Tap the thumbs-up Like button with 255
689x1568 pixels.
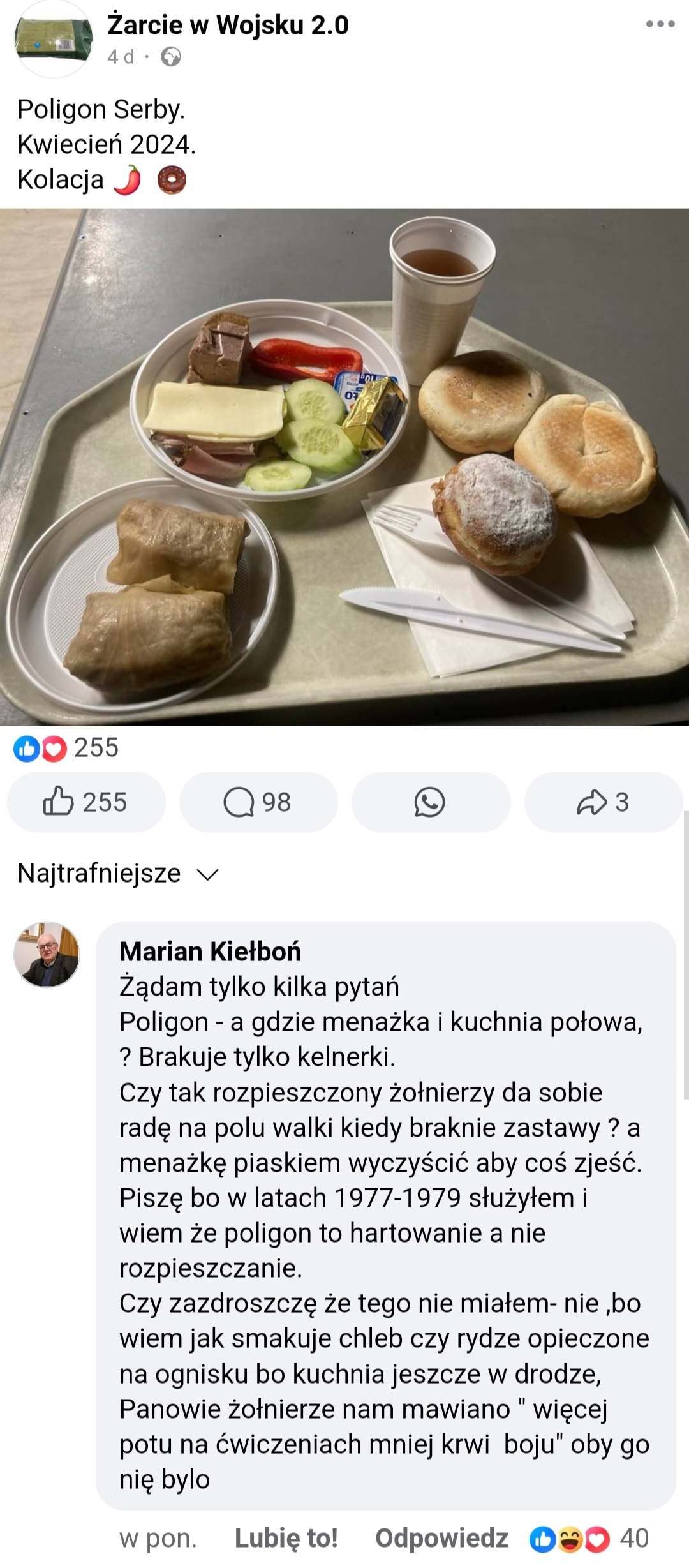click(x=86, y=802)
